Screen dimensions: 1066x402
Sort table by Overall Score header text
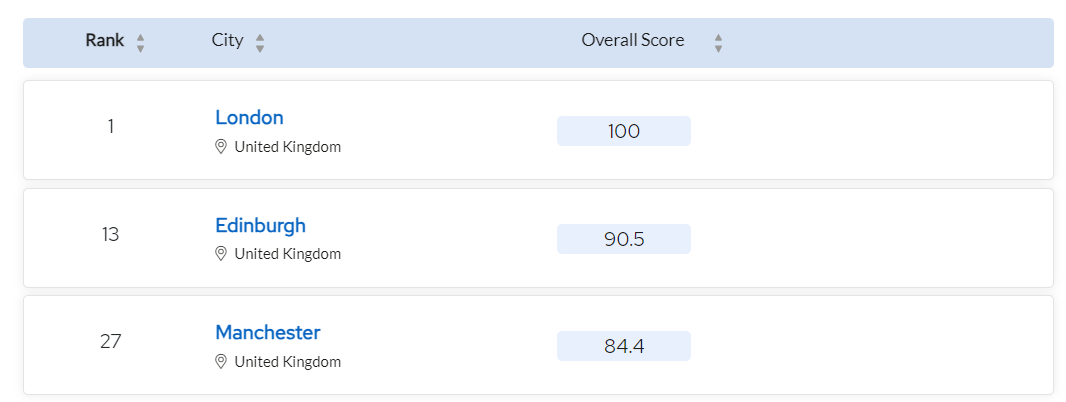click(x=633, y=41)
